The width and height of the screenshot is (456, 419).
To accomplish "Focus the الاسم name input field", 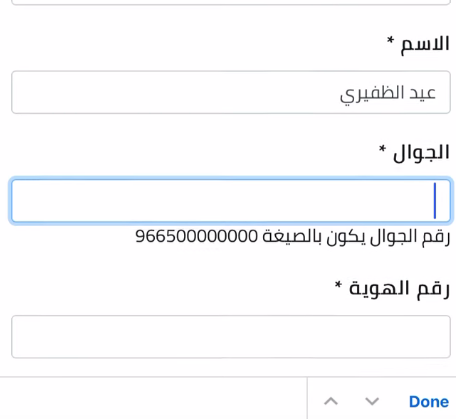I will tap(231, 92).
